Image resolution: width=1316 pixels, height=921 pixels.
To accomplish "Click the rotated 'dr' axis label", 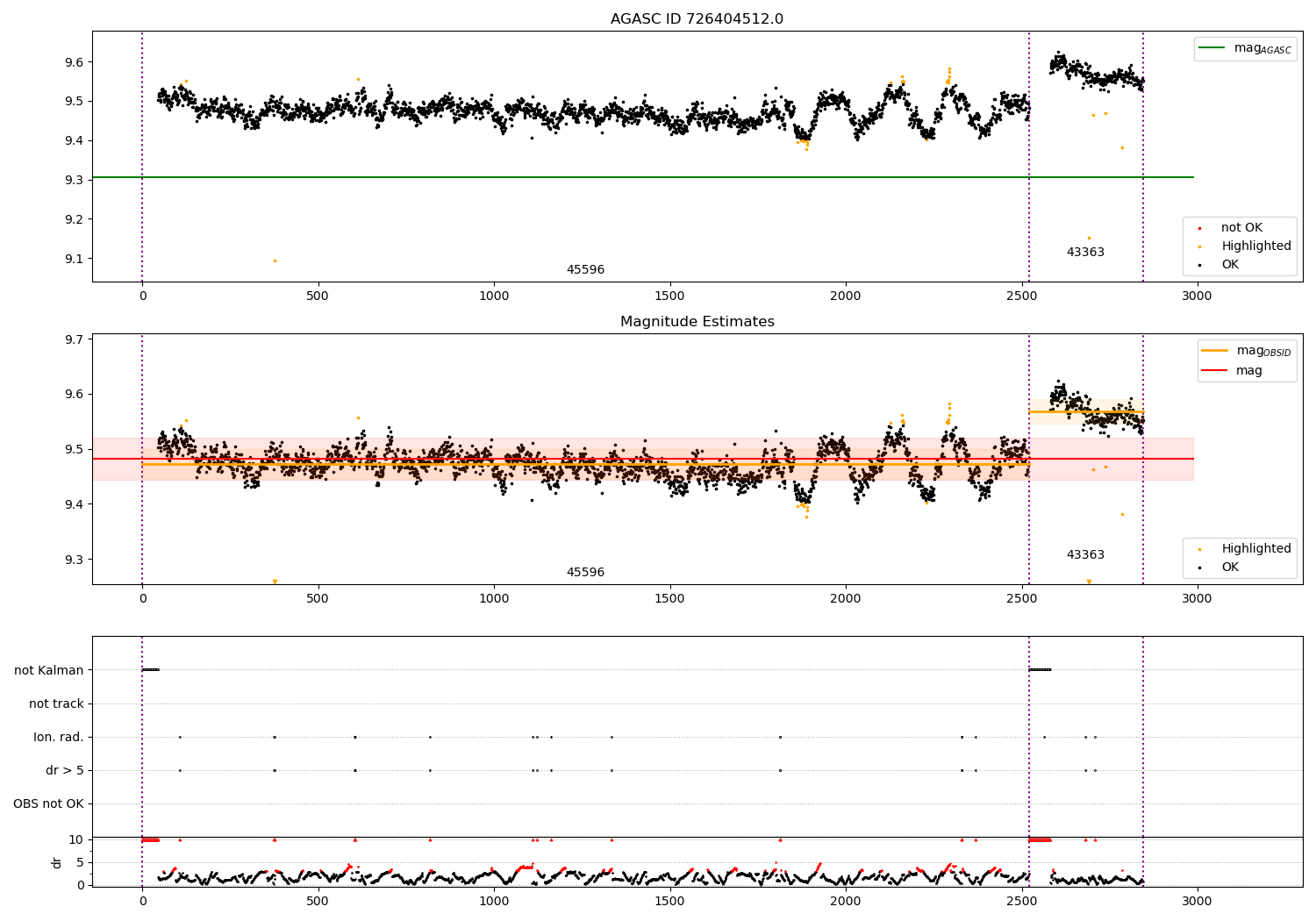I will [x=57, y=862].
